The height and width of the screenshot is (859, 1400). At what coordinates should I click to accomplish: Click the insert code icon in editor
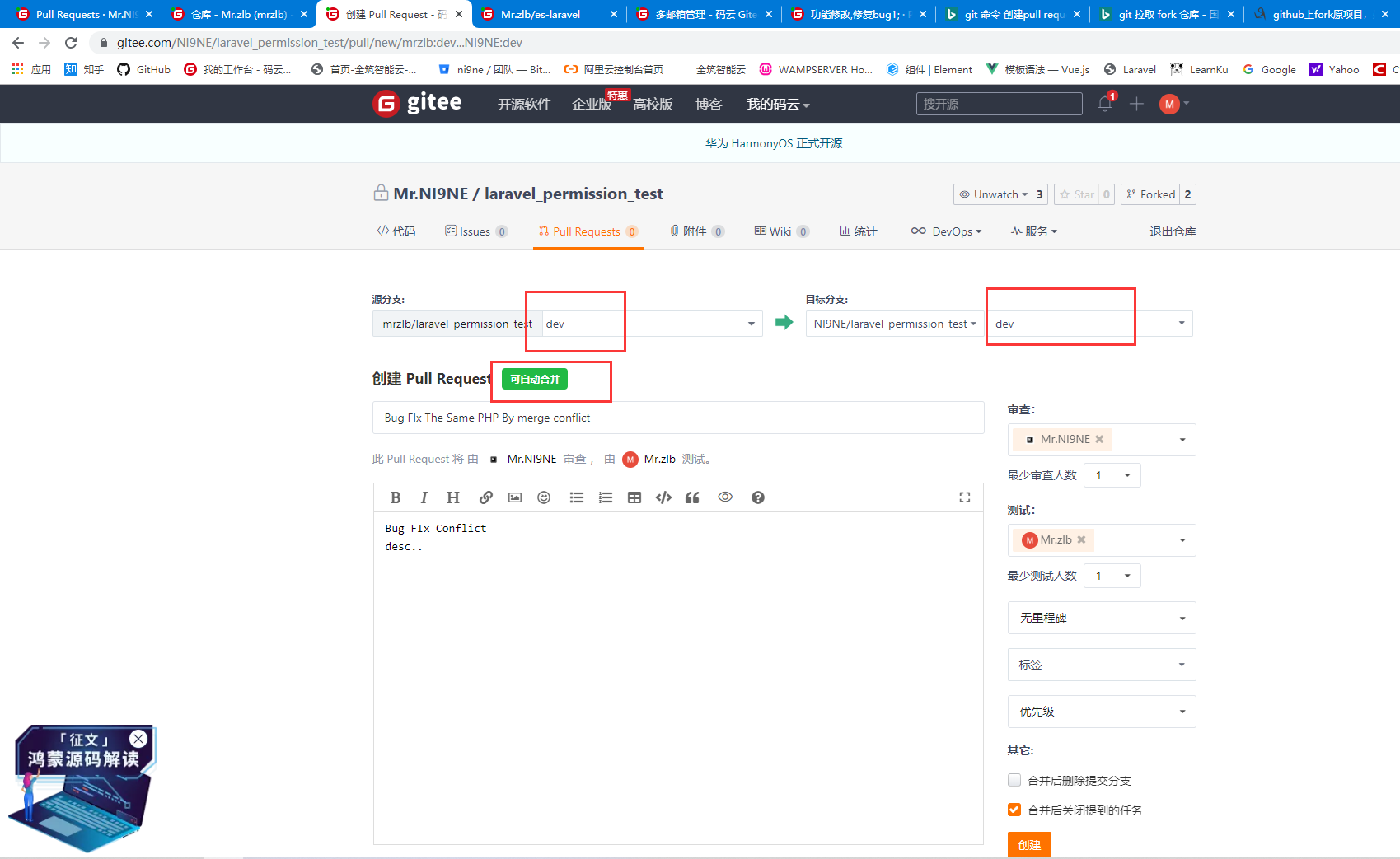[x=663, y=497]
